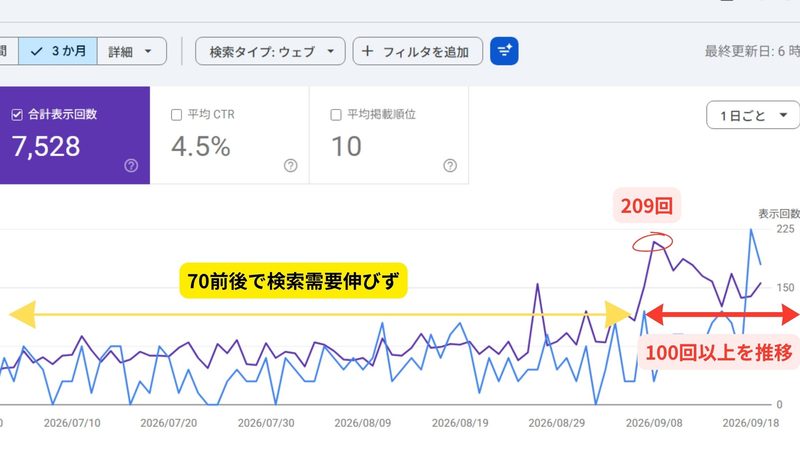Open the 1日ごと granularity dropdown
Image resolution: width=800 pixels, height=450 pixels.
coord(753,115)
